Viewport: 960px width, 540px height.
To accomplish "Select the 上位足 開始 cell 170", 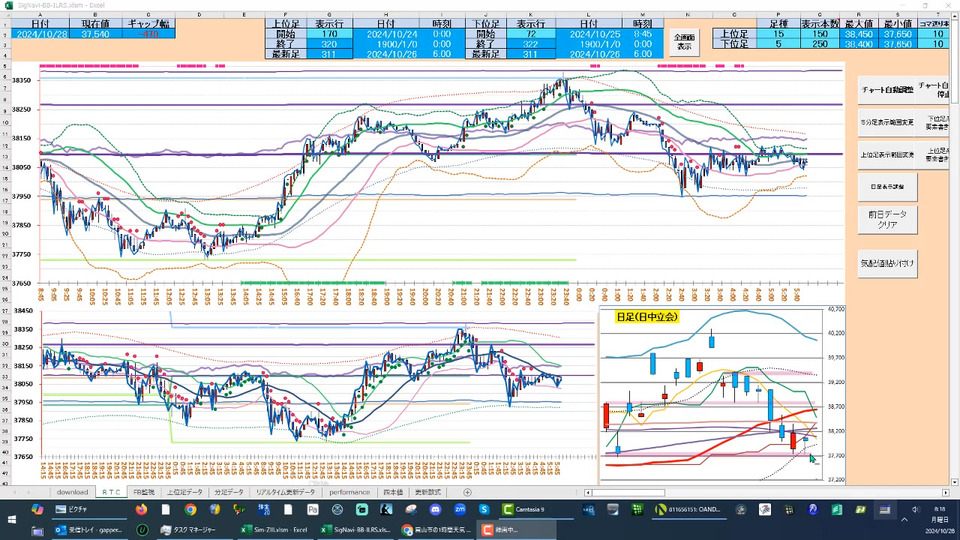I will (x=329, y=34).
